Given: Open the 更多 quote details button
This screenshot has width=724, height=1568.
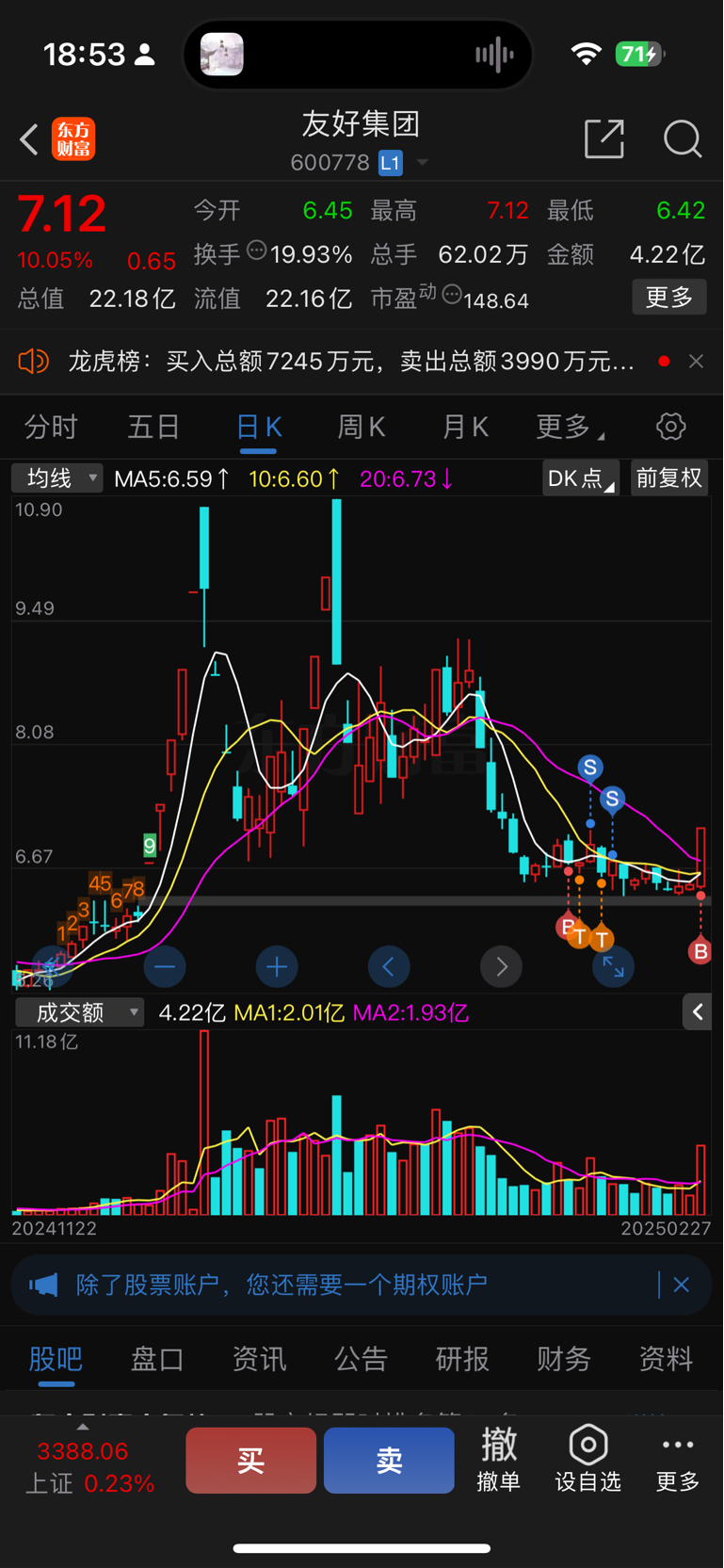Looking at the screenshot, I should (x=669, y=298).
